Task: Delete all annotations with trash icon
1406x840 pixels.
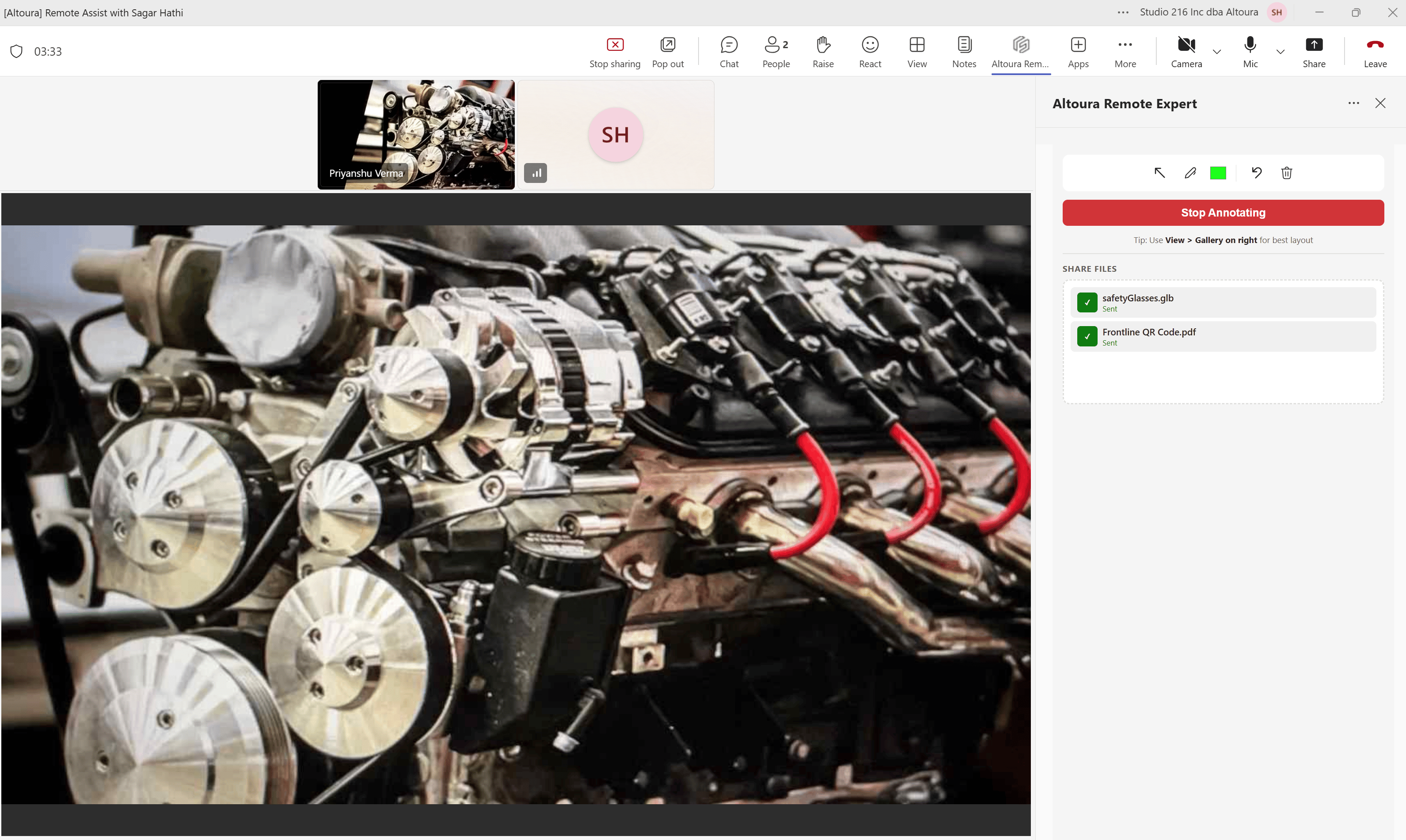Action: click(x=1287, y=173)
